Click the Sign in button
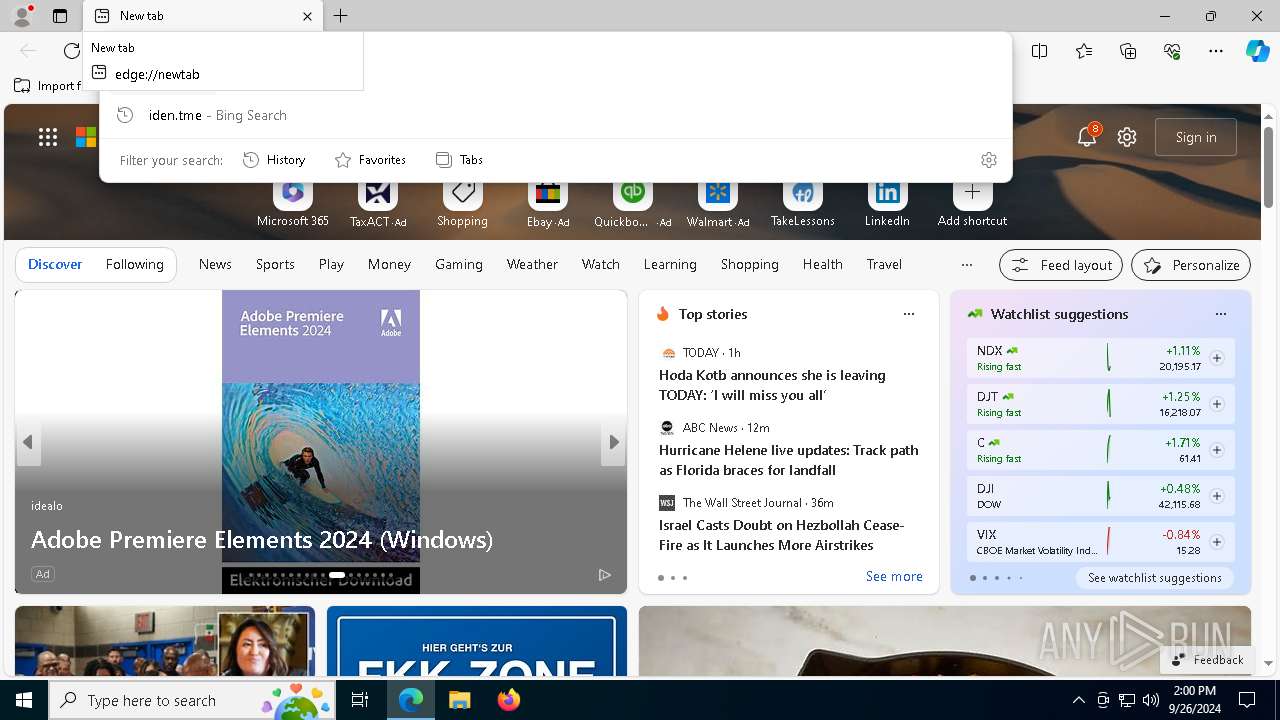The height and width of the screenshot is (720, 1280). [x=1196, y=137]
